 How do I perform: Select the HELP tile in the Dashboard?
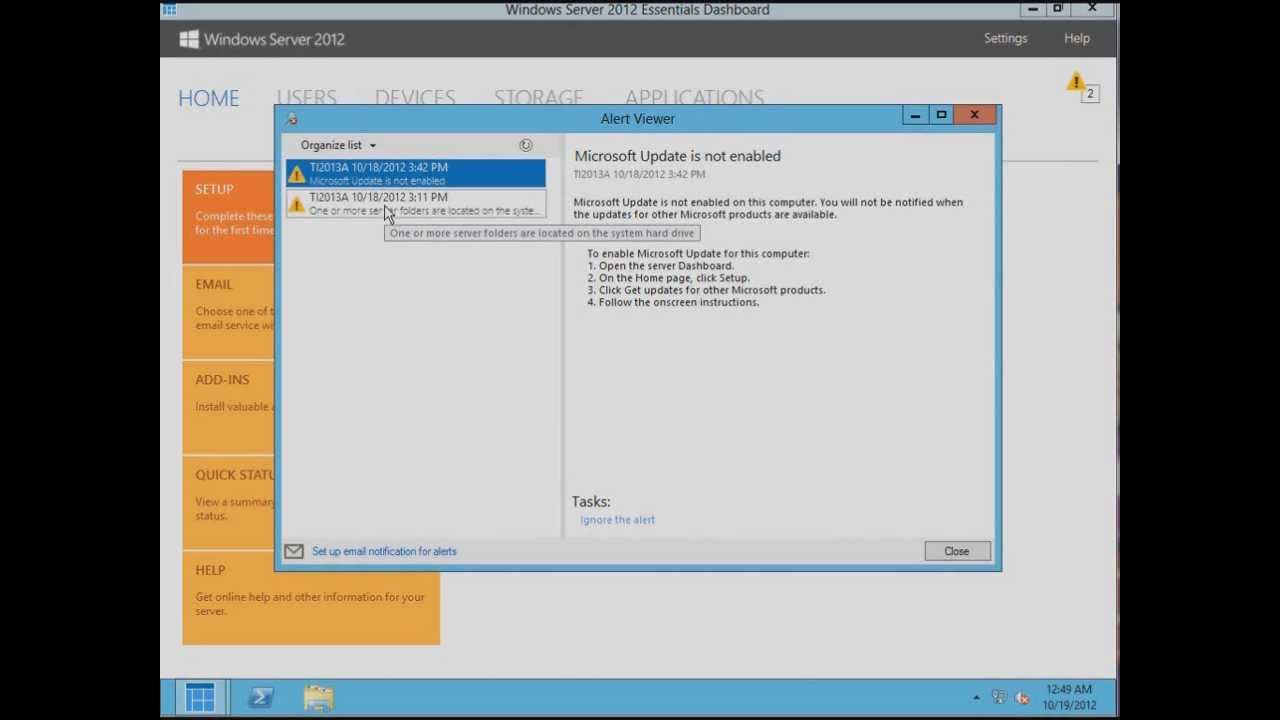click(x=311, y=598)
